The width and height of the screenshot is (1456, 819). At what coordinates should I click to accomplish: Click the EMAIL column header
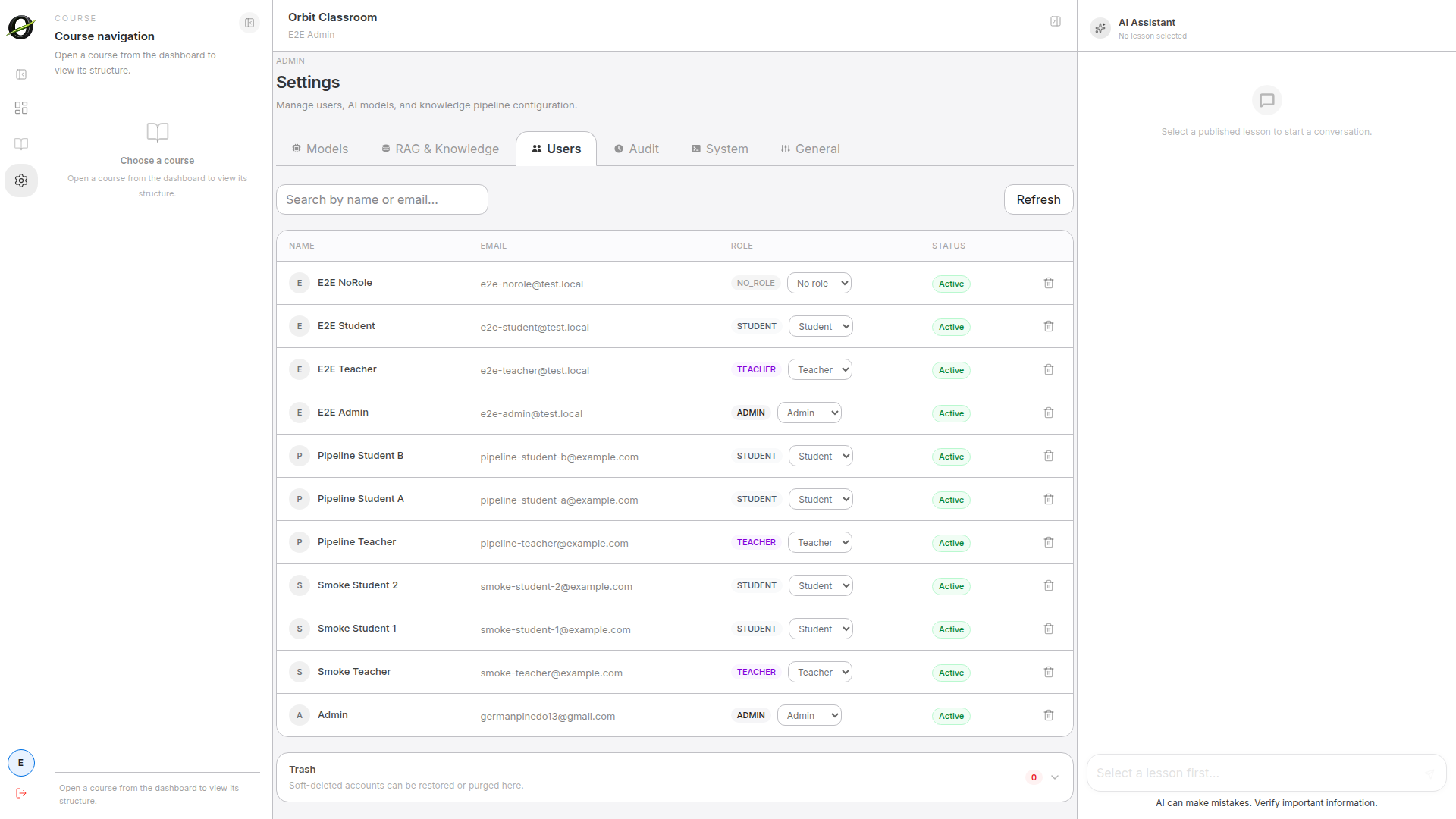click(493, 246)
